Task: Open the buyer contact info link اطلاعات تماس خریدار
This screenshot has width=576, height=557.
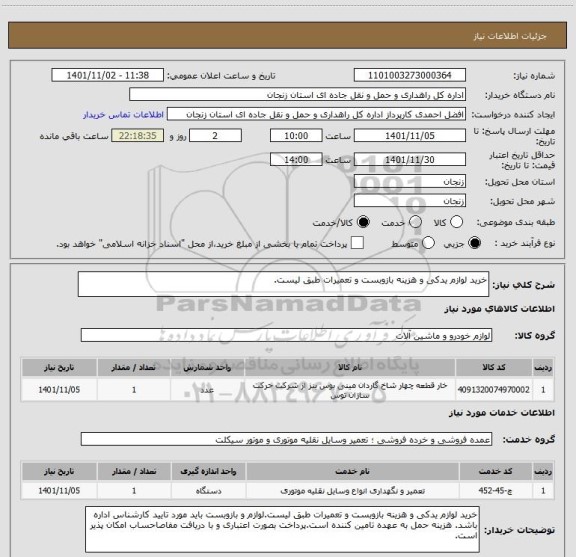Action: point(123,115)
